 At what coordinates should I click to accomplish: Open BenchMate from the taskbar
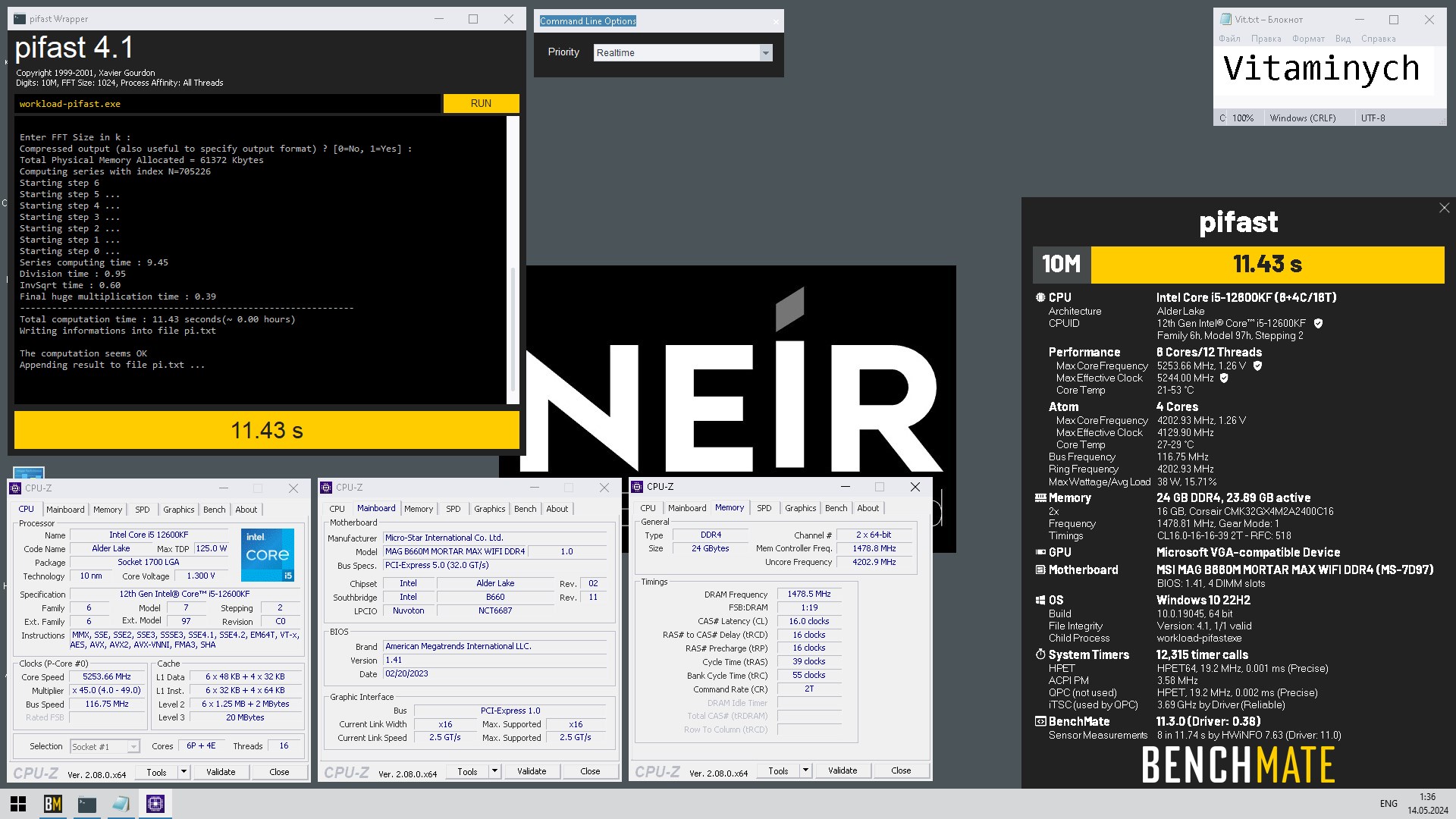point(52,804)
